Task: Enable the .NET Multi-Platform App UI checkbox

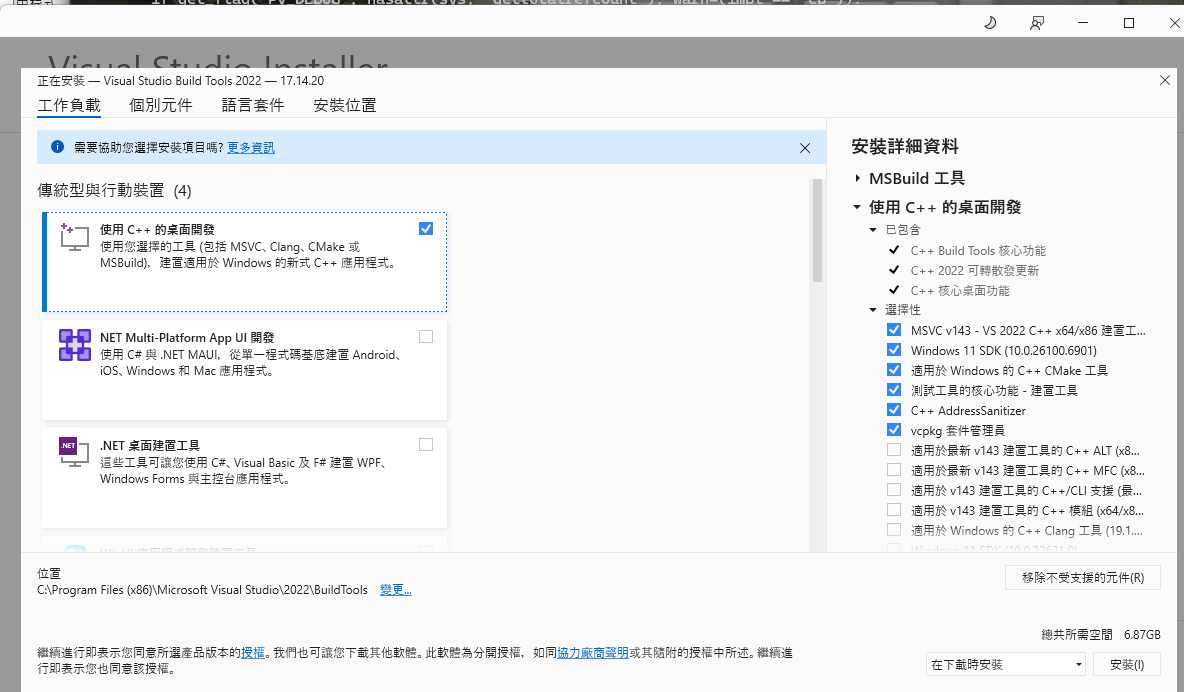Action: tap(426, 336)
